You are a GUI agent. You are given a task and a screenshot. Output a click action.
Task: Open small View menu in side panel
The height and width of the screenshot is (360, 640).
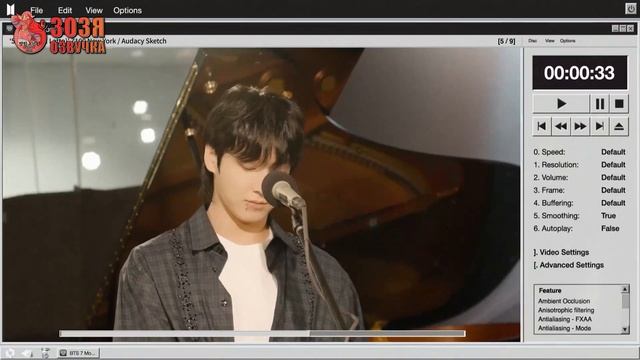click(550, 41)
